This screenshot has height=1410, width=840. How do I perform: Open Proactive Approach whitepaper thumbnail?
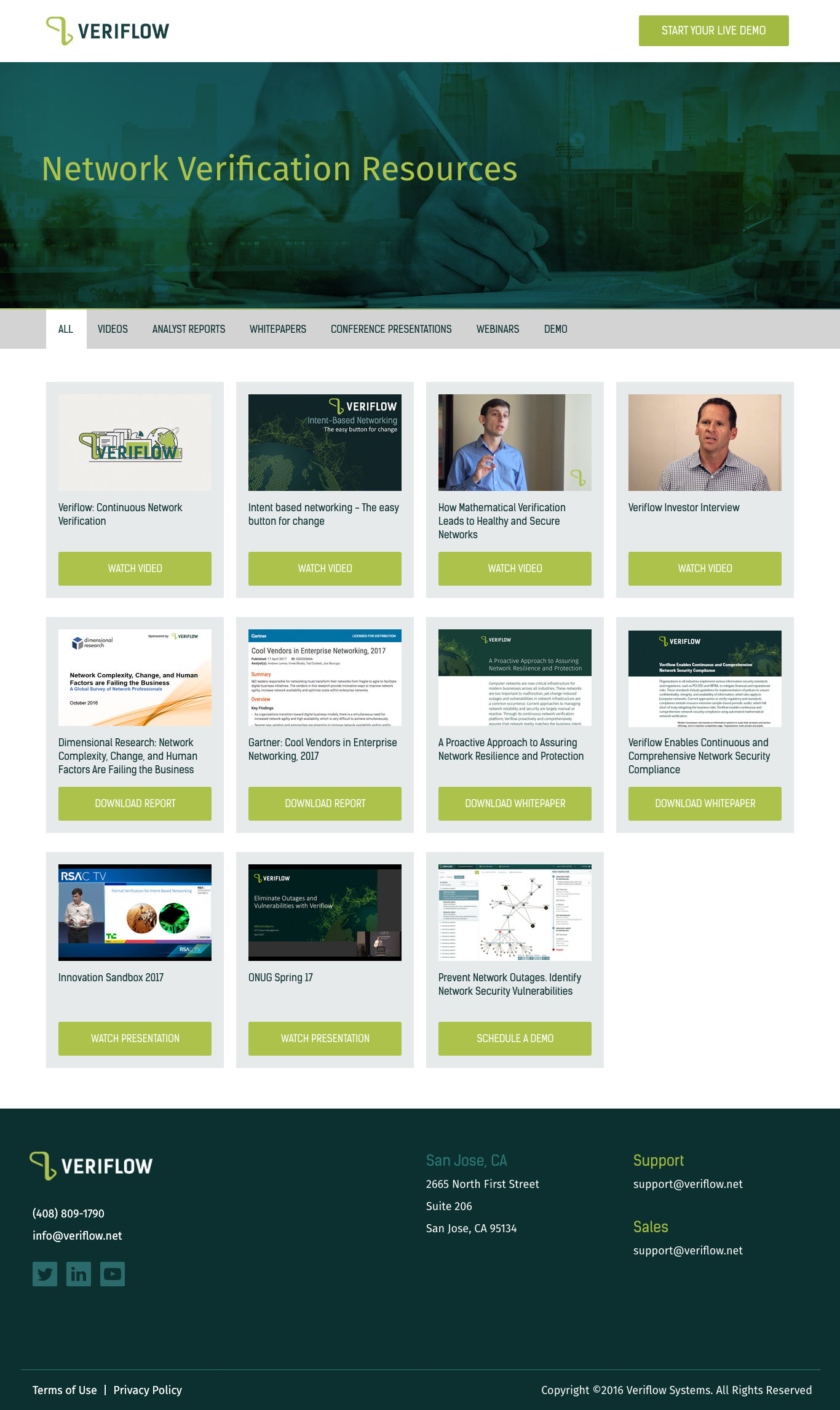pyautogui.click(x=515, y=677)
